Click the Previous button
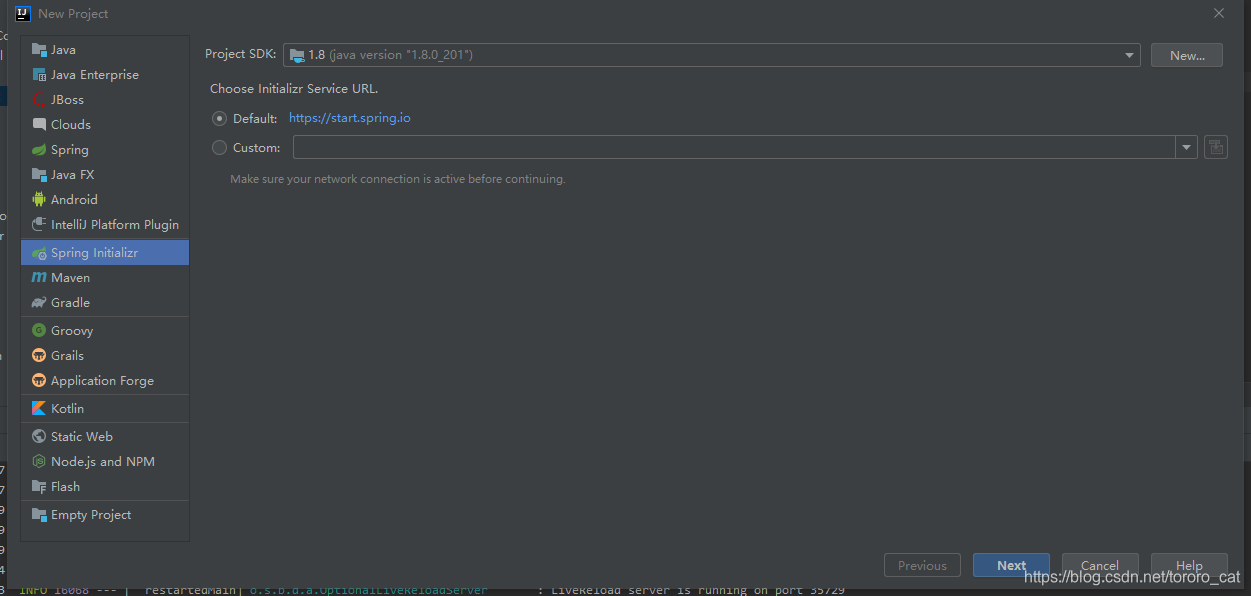The image size is (1251, 596). tap(922, 565)
